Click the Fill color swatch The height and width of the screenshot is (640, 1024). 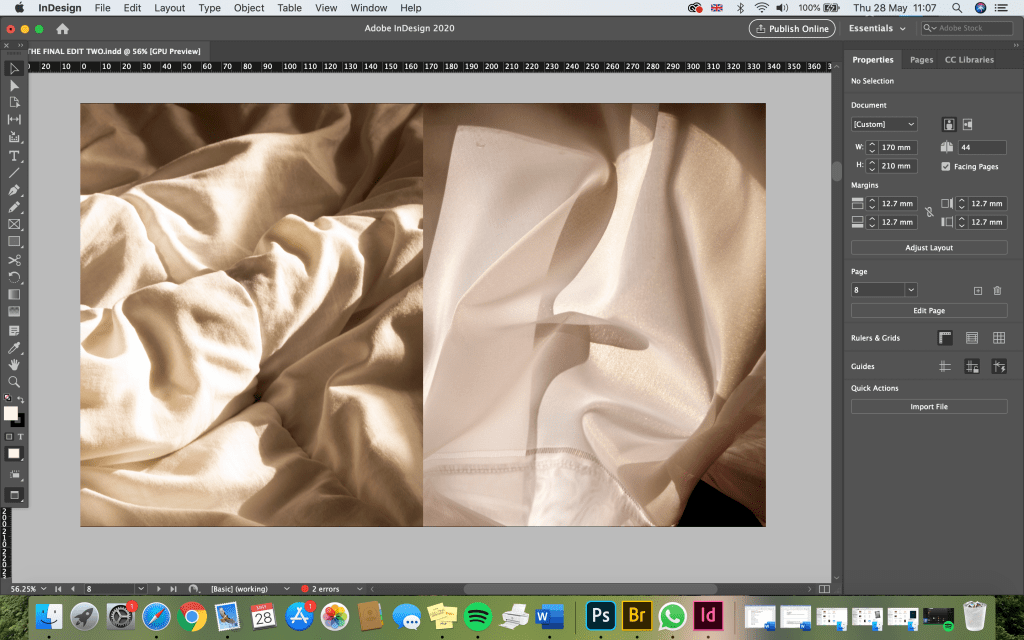click(11, 413)
